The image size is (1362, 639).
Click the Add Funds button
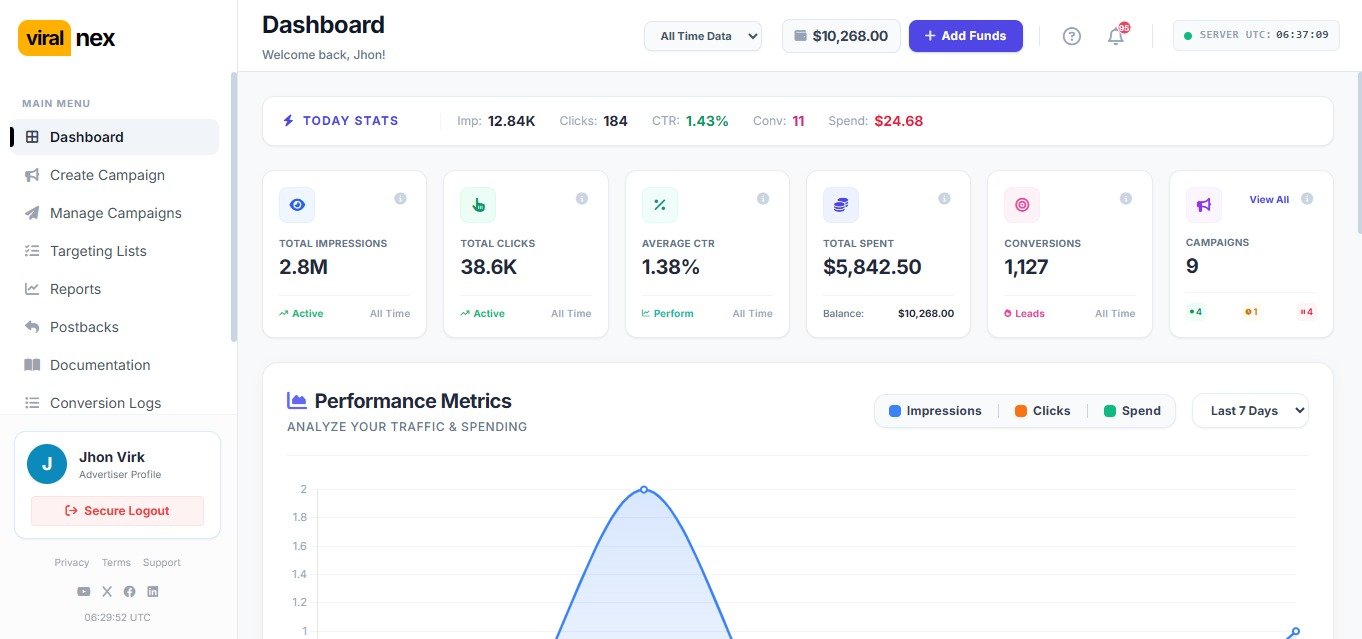[966, 36]
